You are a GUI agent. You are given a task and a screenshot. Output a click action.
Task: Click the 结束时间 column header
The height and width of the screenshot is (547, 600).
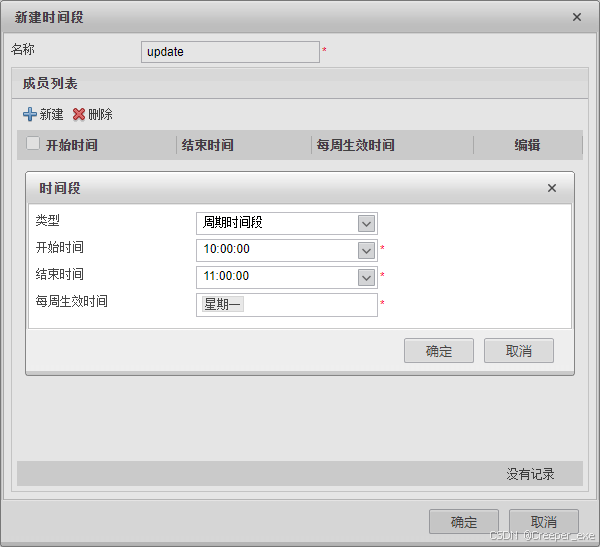[x=207, y=145]
